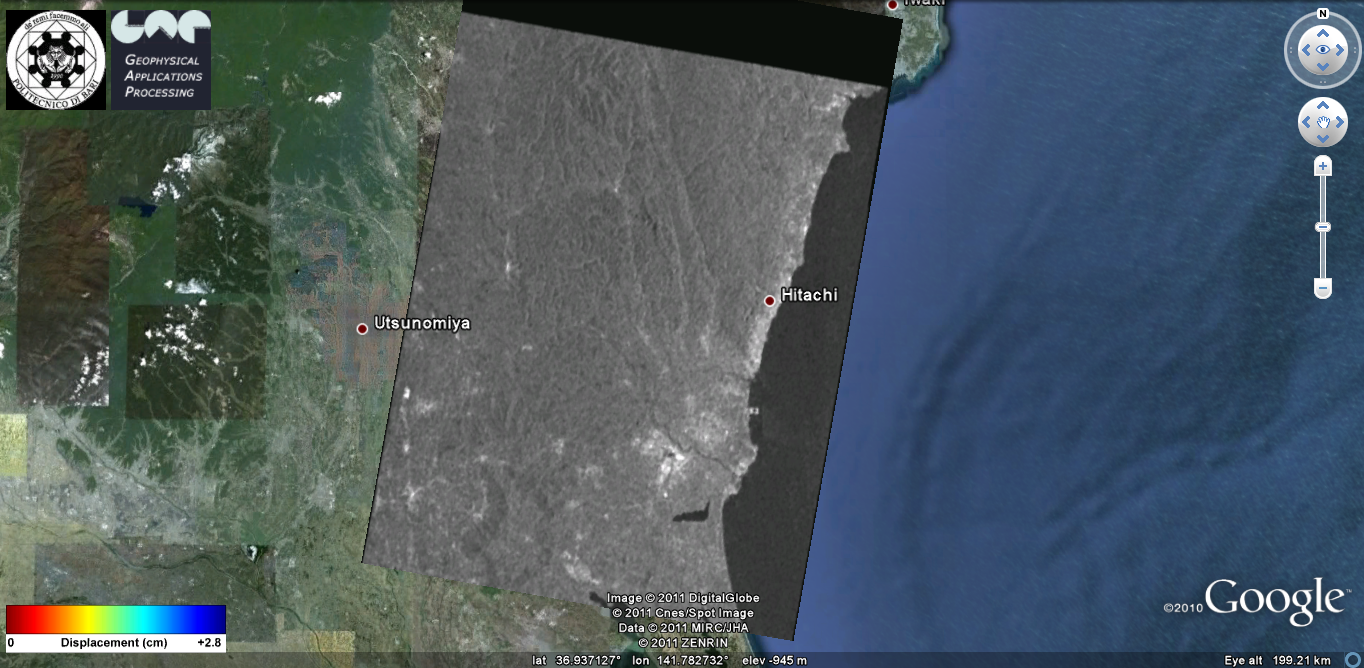This screenshot has width=1364, height=668.
Task: Click the move-right arrow on the hand joystick
Action: [1340, 122]
